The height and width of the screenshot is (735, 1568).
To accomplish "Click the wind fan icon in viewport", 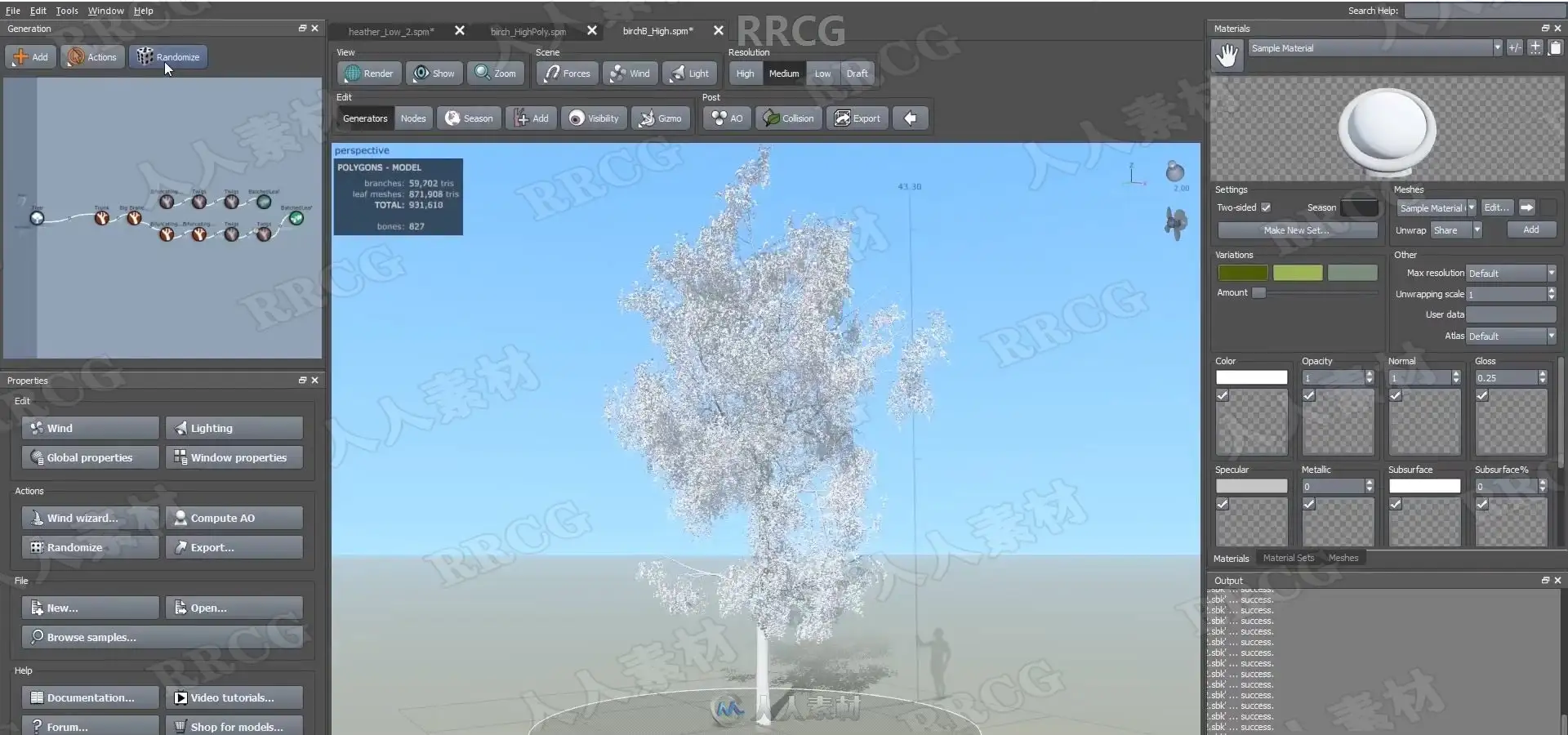I will (x=1175, y=223).
